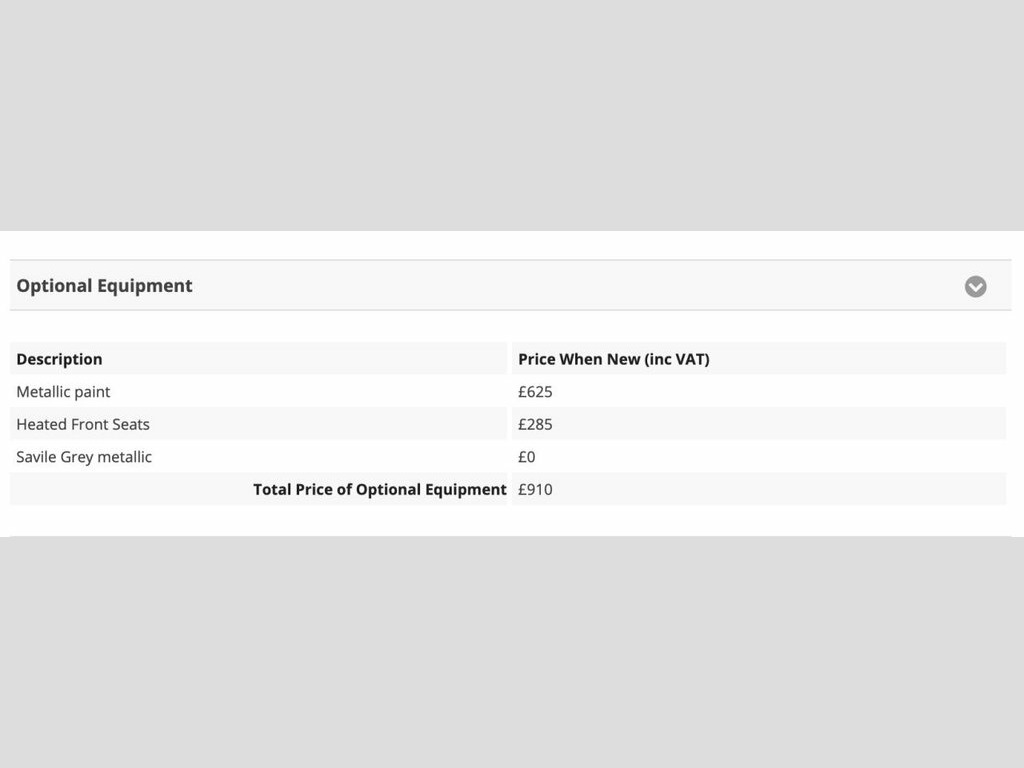Click Total Price of Optional Equipment label

(x=379, y=490)
